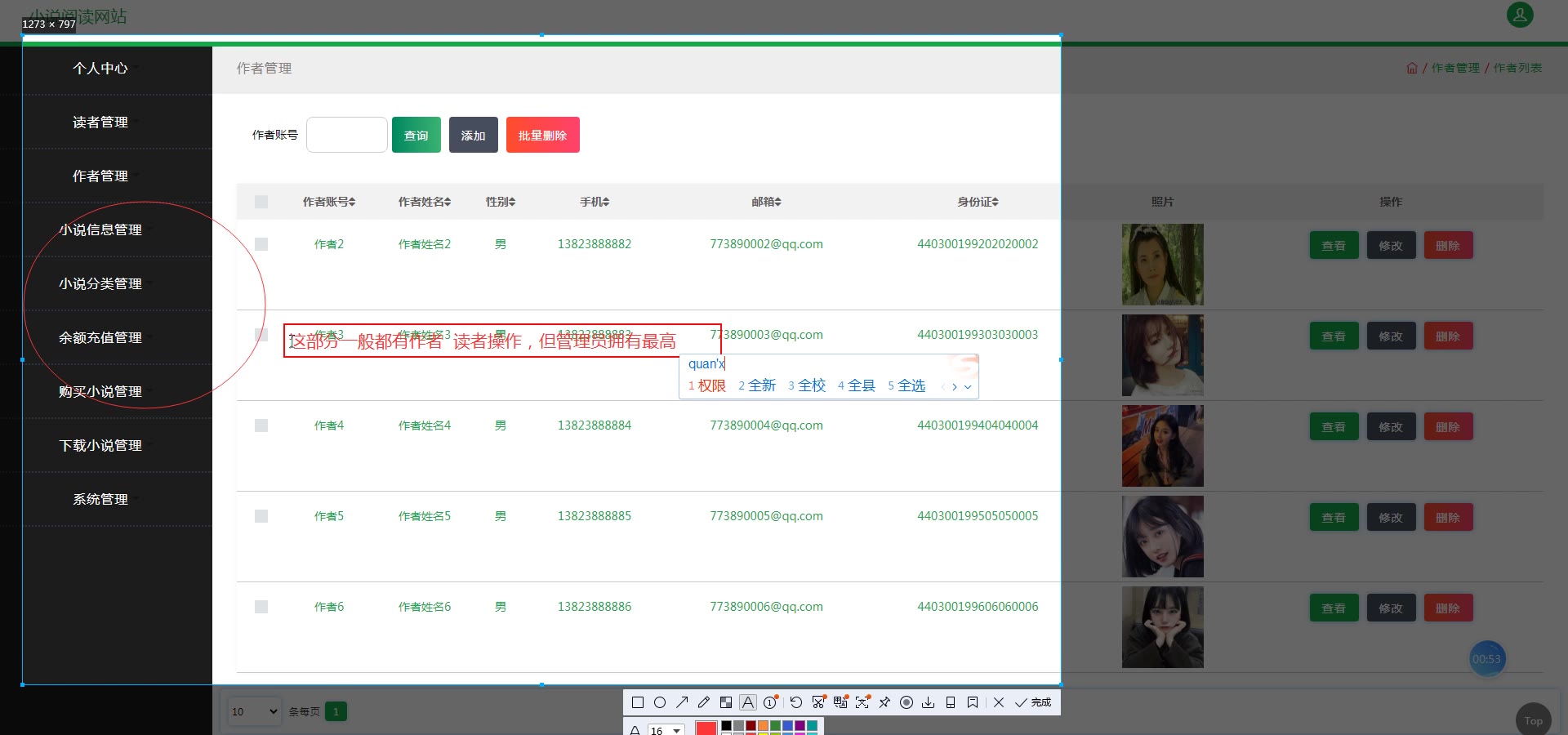Select the ellipse annotation tool
The image size is (1568, 735).
tap(660, 702)
